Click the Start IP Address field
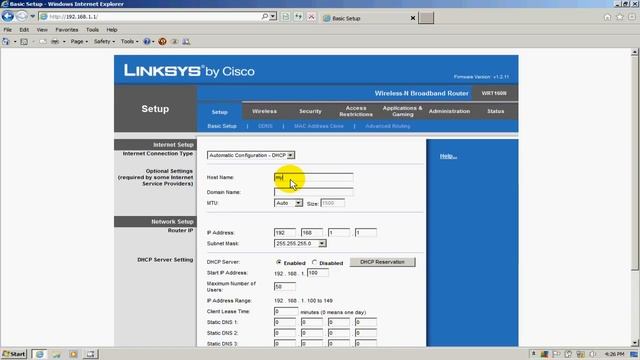640x360 pixels. (x=318, y=273)
